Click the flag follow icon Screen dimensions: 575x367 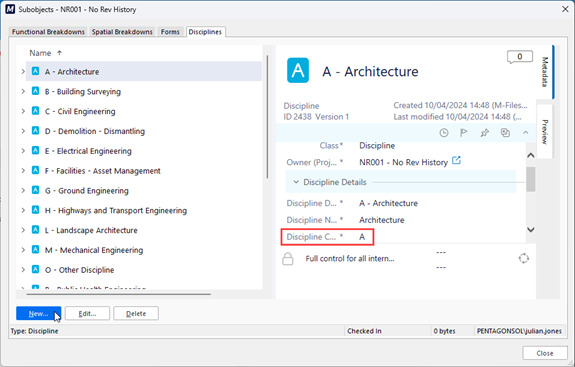[464, 133]
